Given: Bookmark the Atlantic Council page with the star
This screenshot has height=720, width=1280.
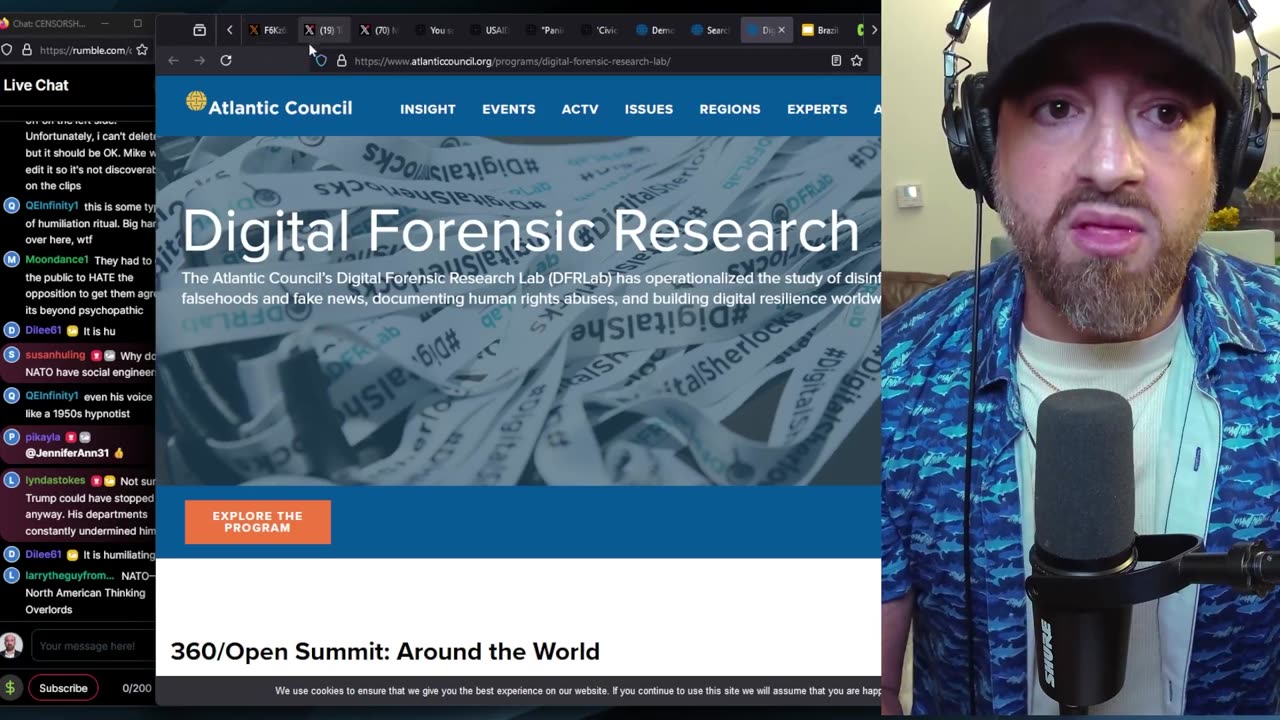Looking at the screenshot, I should tap(857, 61).
